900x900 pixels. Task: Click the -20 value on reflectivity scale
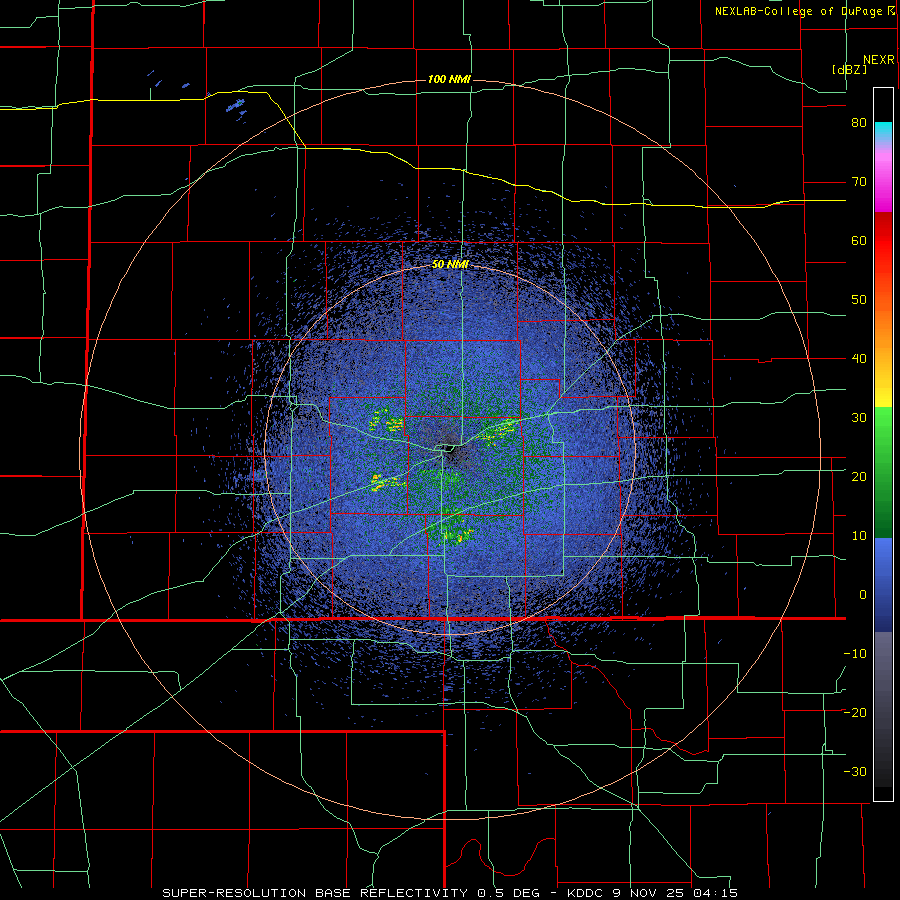tap(855, 712)
